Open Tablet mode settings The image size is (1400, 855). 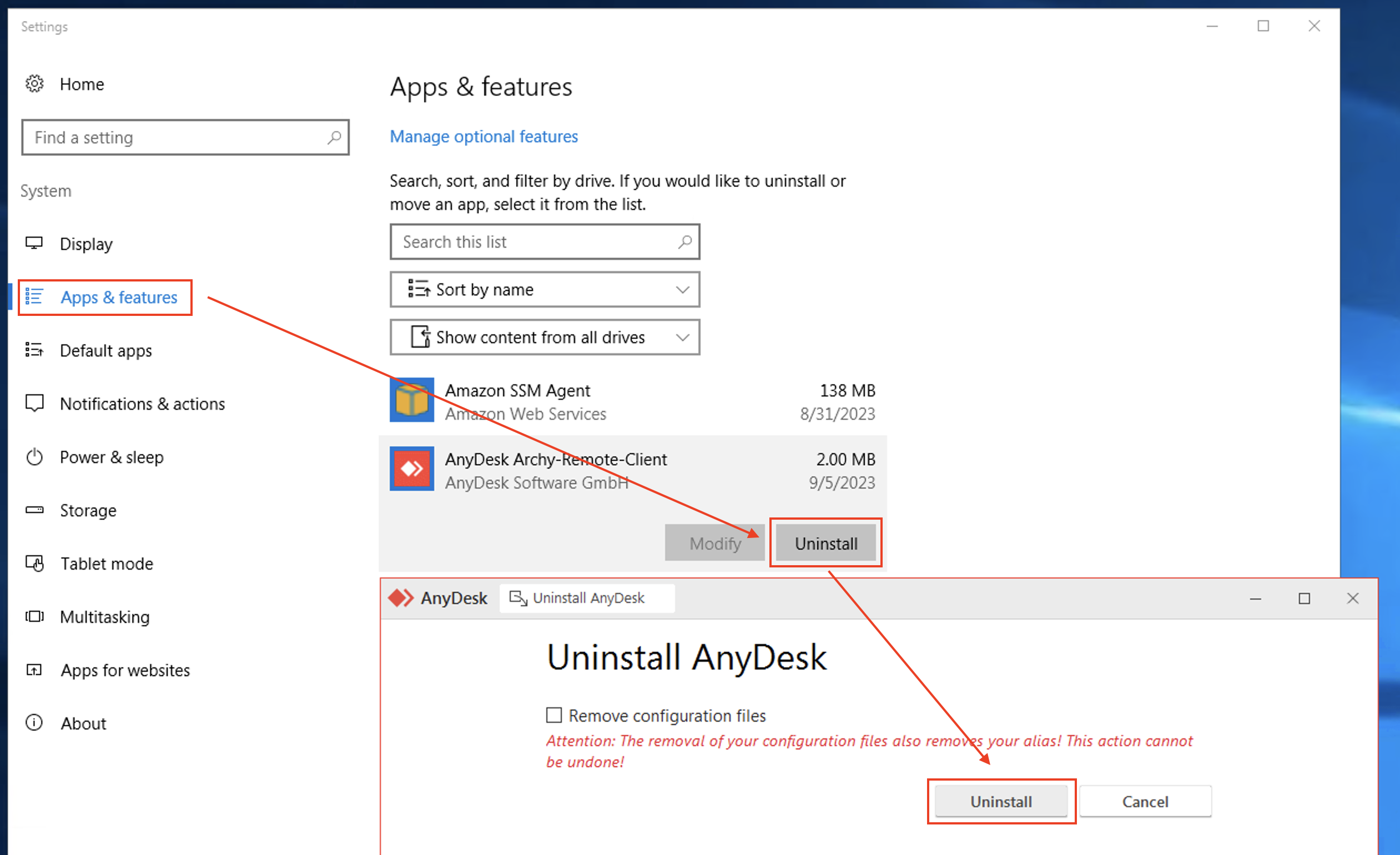(107, 564)
